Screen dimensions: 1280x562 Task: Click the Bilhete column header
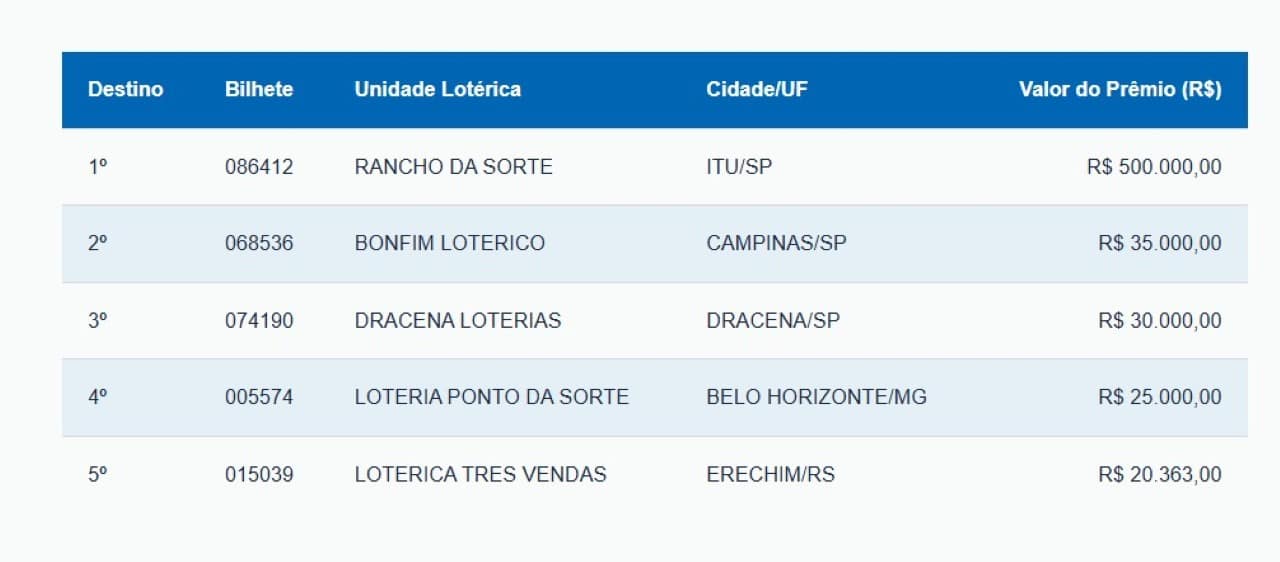point(259,89)
